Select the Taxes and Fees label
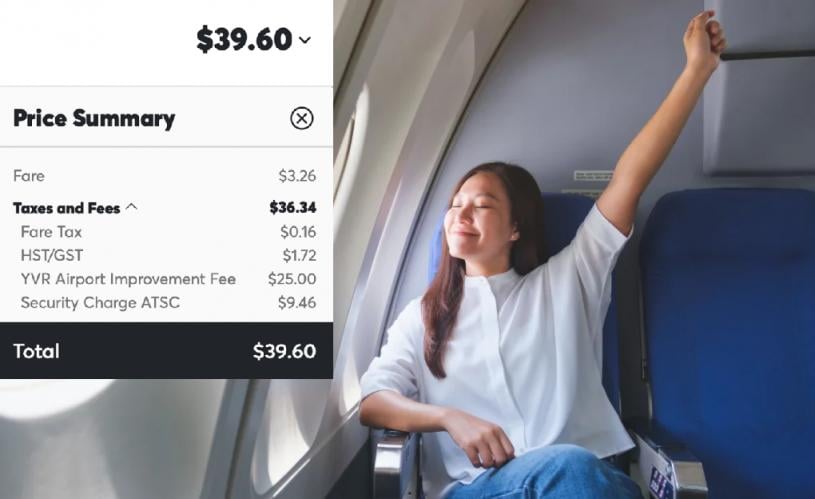 tap(67, 208)
